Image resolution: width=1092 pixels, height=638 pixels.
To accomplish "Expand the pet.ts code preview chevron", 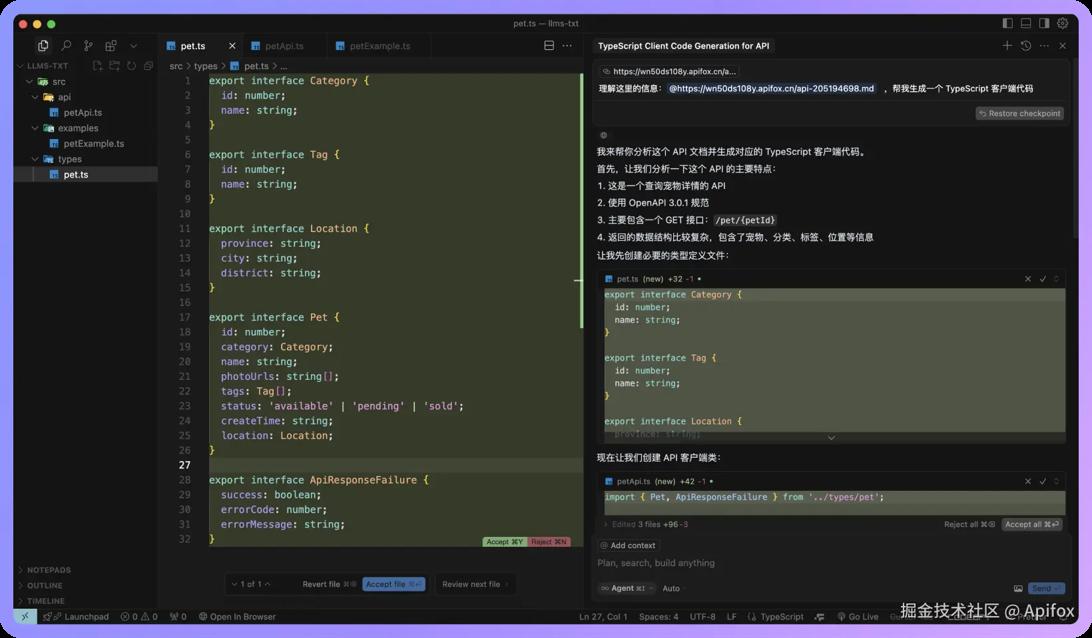I will pyautogui.click(x=831, y=438).
